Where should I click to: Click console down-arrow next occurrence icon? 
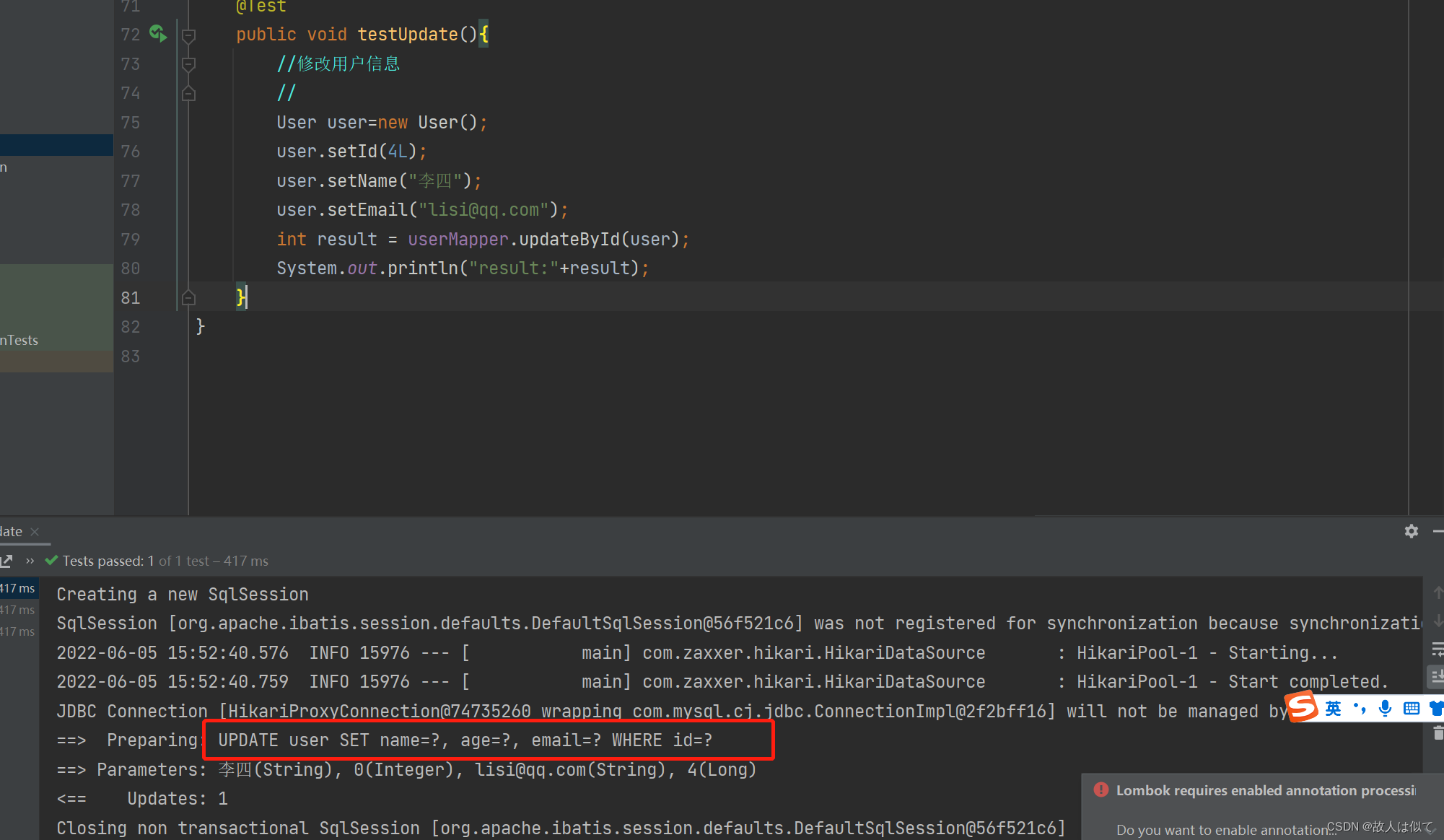1438,621
